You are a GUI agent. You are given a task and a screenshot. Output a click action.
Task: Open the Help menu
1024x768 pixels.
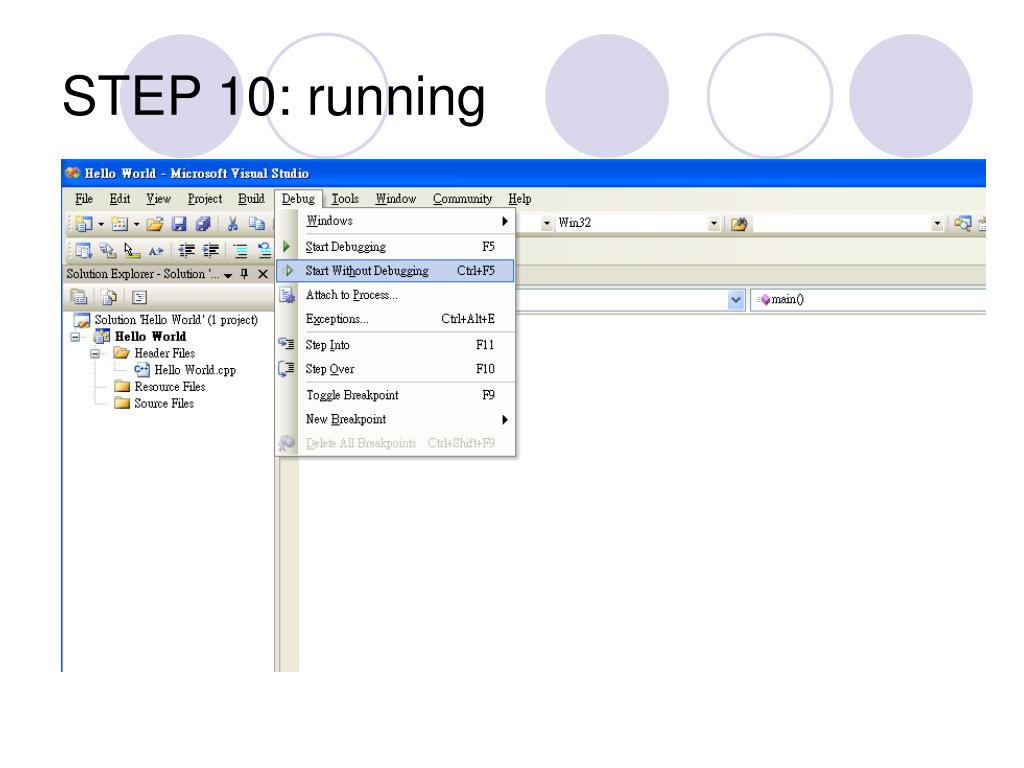[x=520, y=199]
